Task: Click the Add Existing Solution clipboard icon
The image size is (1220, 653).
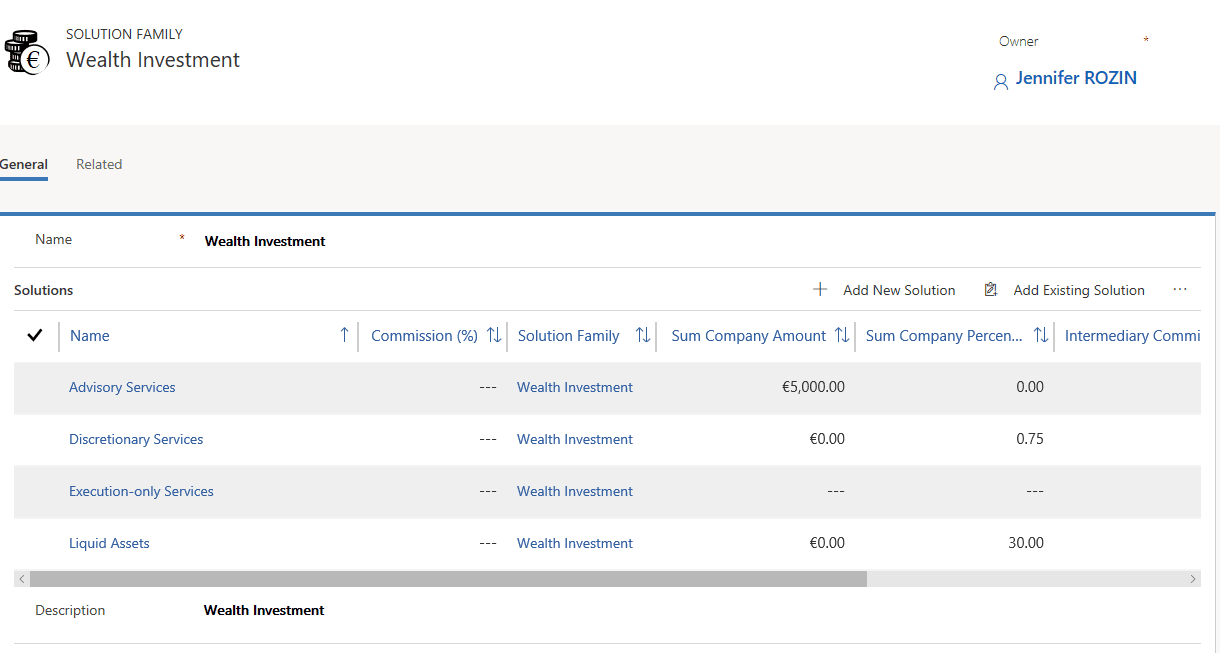Action: point(991,290)
